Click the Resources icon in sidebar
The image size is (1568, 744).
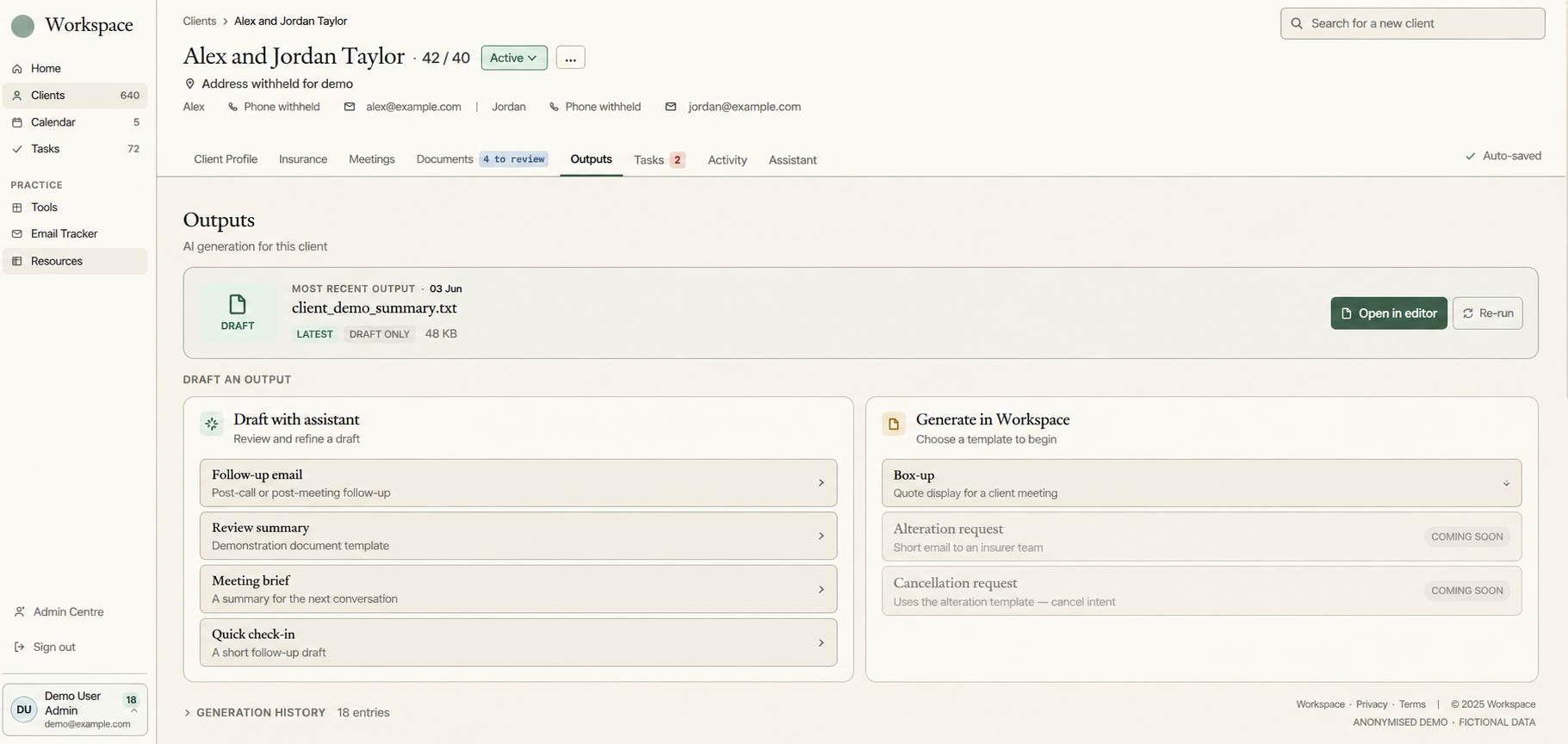(17, 261)
